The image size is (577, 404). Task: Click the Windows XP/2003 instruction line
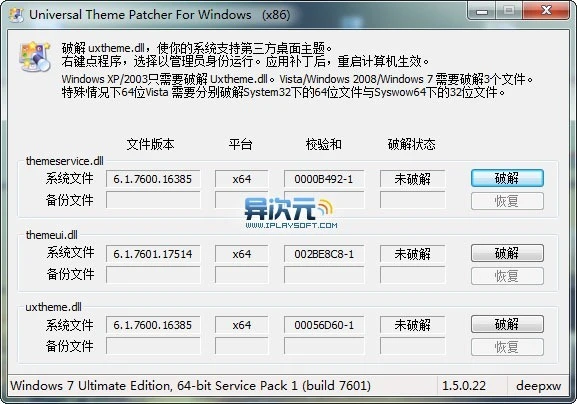297,79
